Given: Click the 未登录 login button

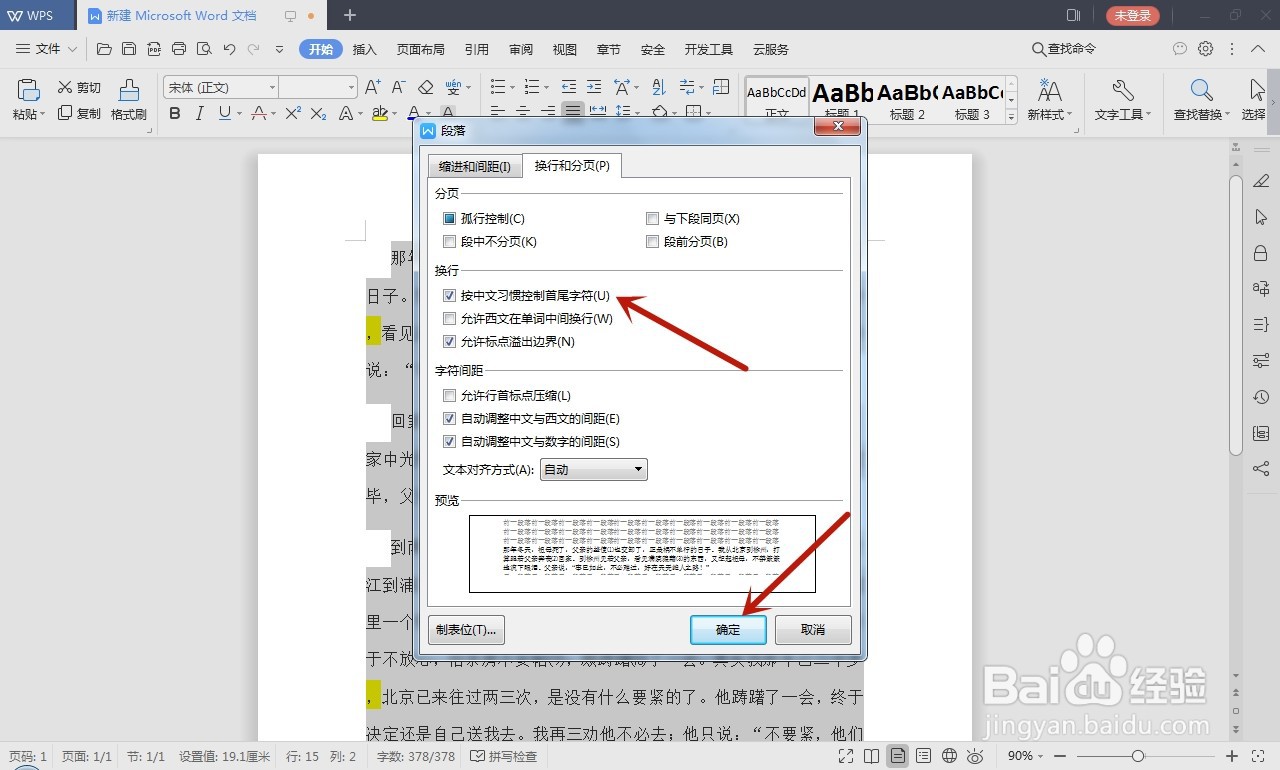Looking at the screenshot, I should (x=1133, y=15).
